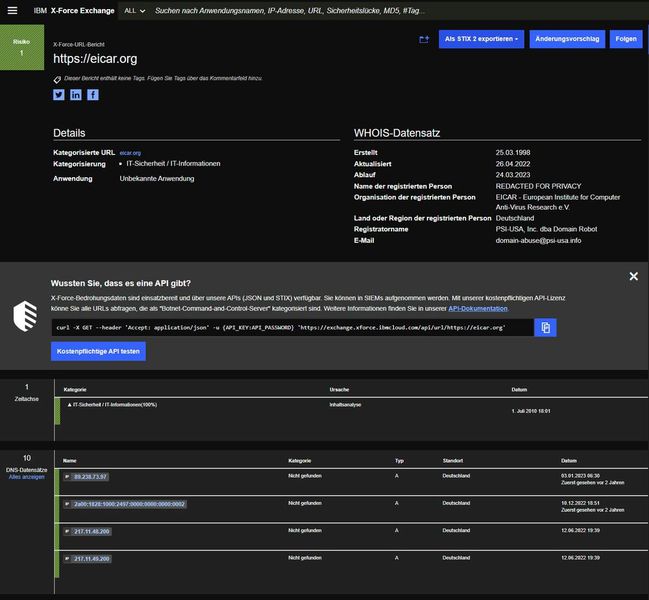
Task: Click the date 10.12.2022 18:51
Action: (x=580, y=503)
